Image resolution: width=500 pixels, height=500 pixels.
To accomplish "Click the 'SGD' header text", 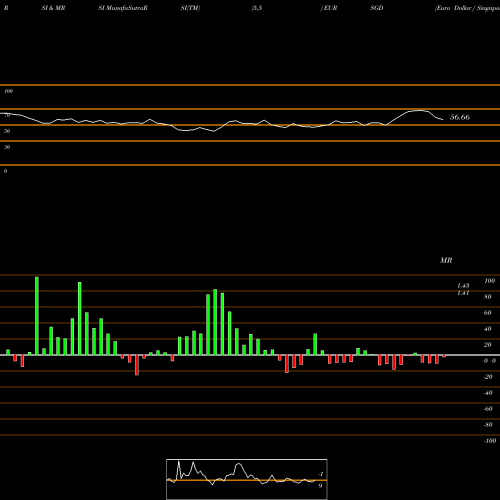I will [x=377, y=8].
